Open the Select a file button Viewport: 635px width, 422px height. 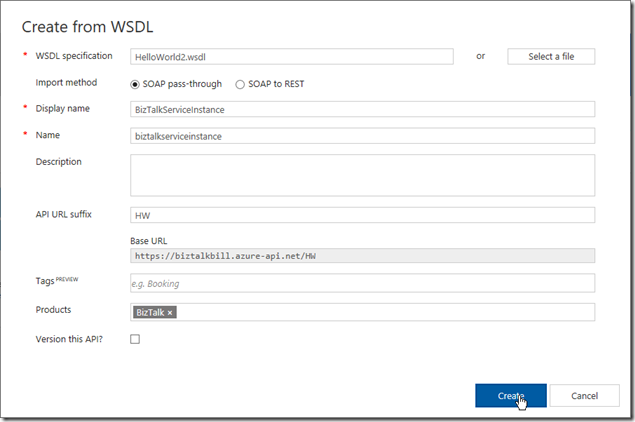click(551, 57)
